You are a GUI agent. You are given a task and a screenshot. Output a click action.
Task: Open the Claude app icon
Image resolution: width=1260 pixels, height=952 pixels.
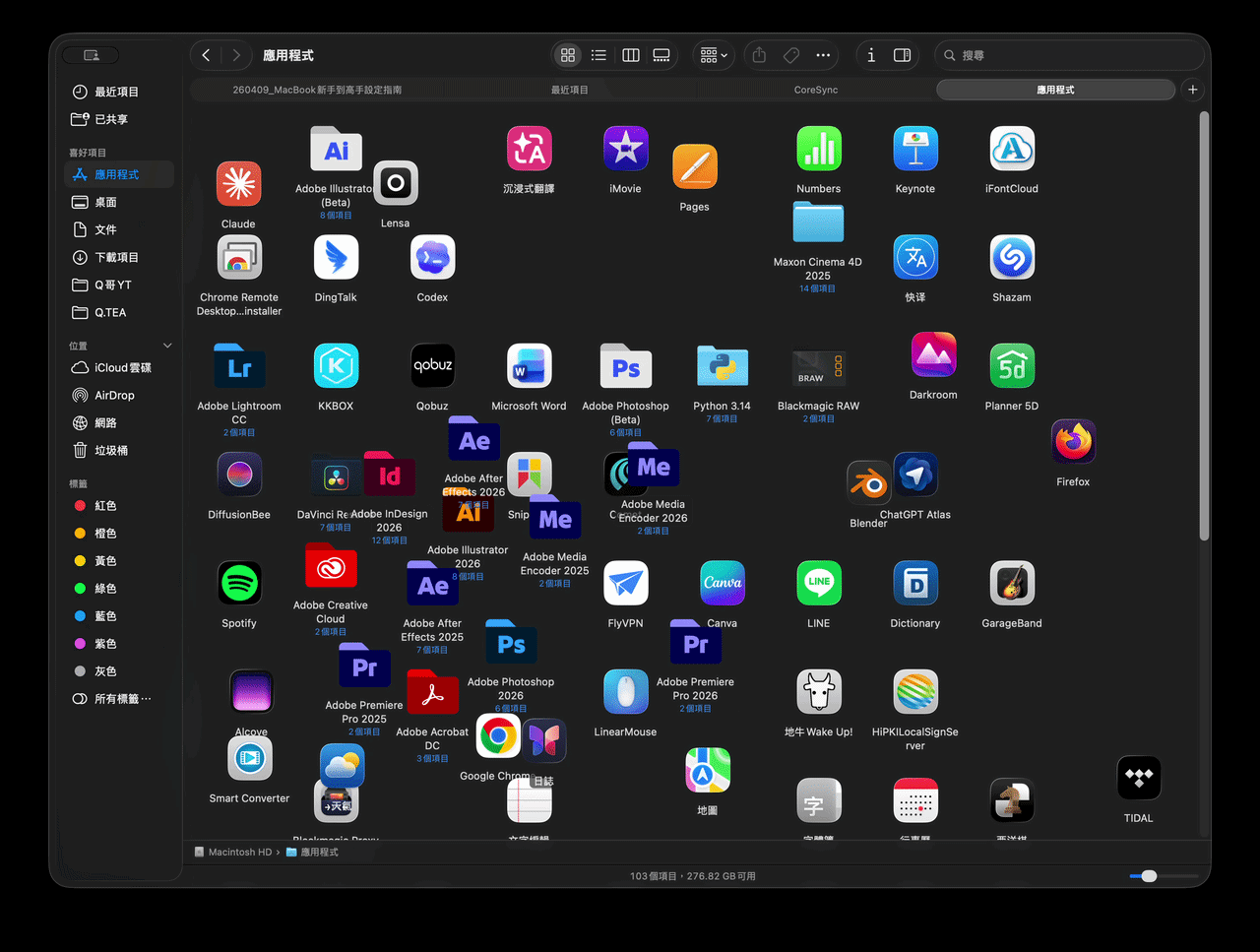click(239, 184)
